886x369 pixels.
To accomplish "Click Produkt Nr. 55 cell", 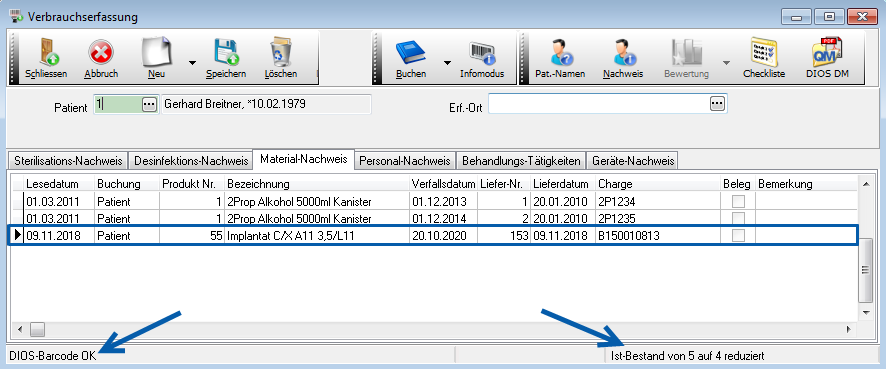I will pyautogui.click(x=192, y=236).
